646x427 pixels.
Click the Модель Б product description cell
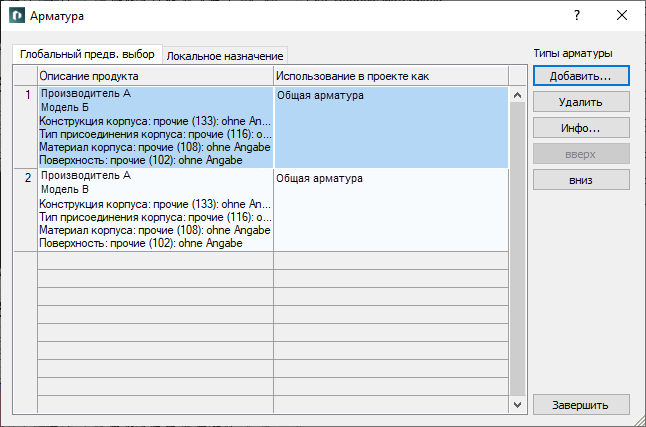[x=156, y=127]
